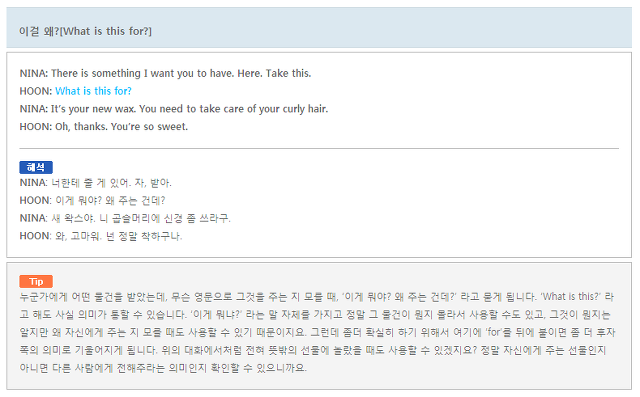Click the HOON speaker label before the blue text
The image size is (640, 397).
tap(36, 91)
